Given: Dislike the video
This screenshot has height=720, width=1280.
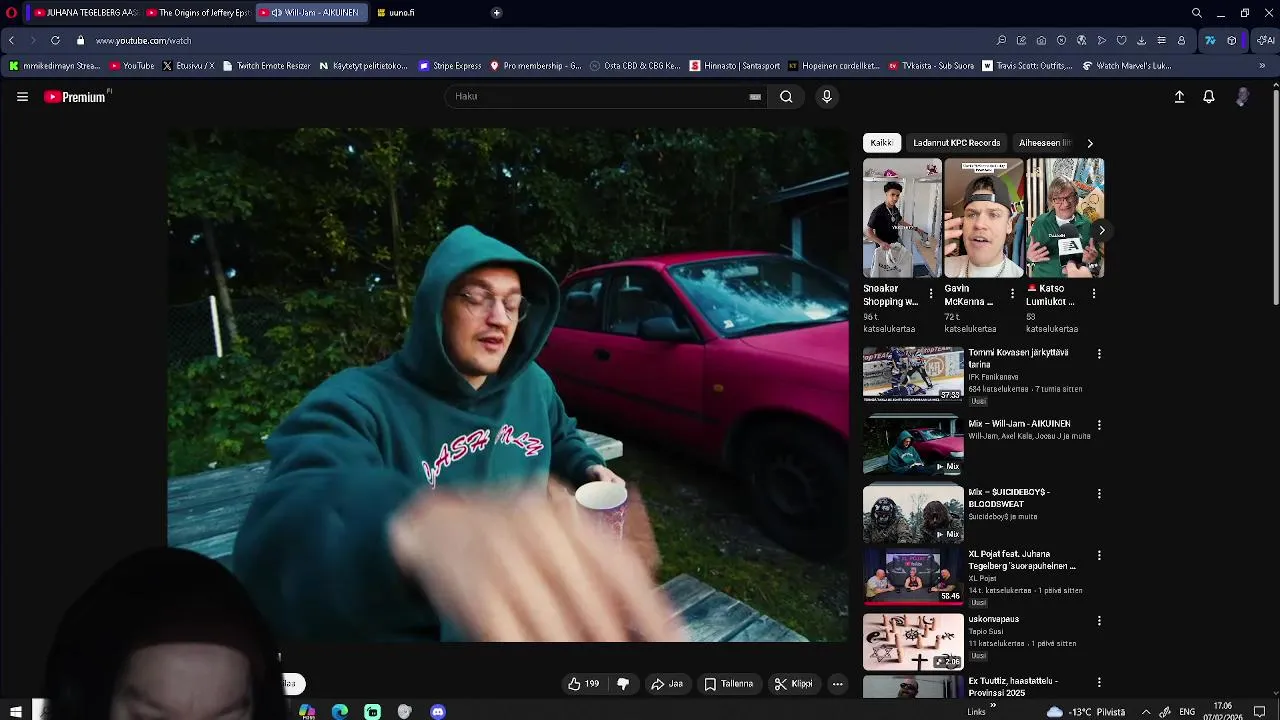Looking at the screenshot, I should point(623,684).
